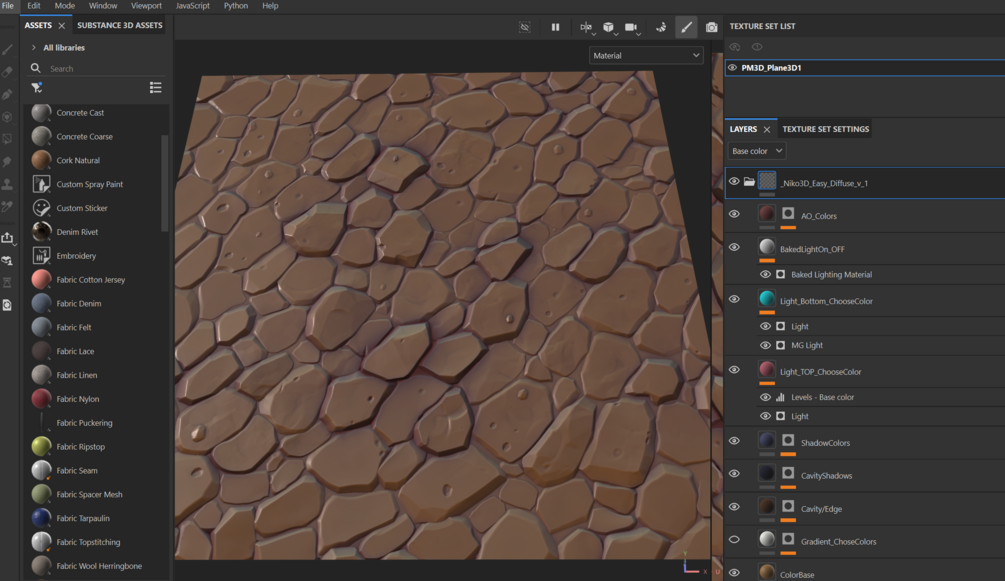Select the PM3D_Plane3D1 texture set
Viewport: 1005px width, 581px height.
(771, 68)
